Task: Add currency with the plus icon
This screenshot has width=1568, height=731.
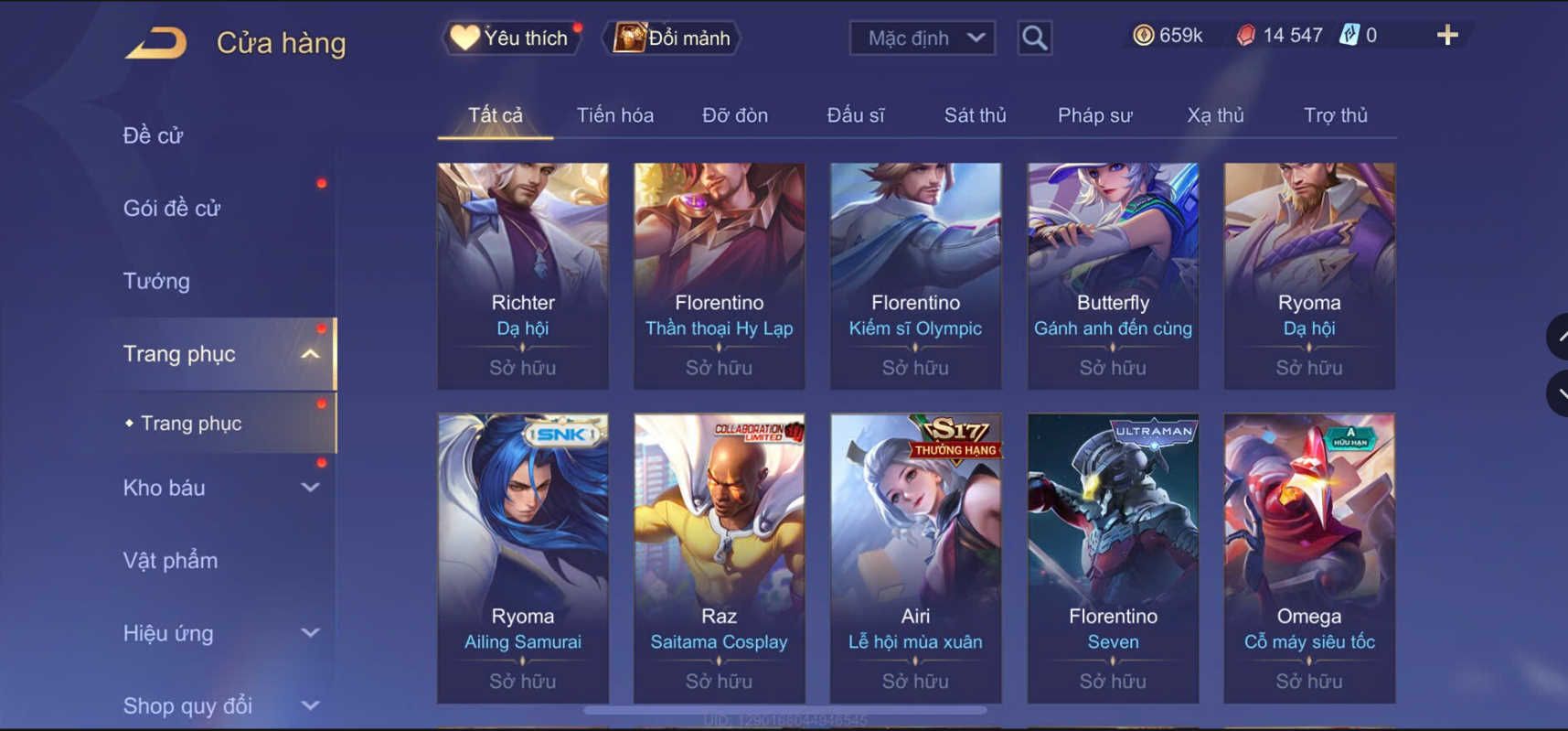Action: coord(1447,36)
